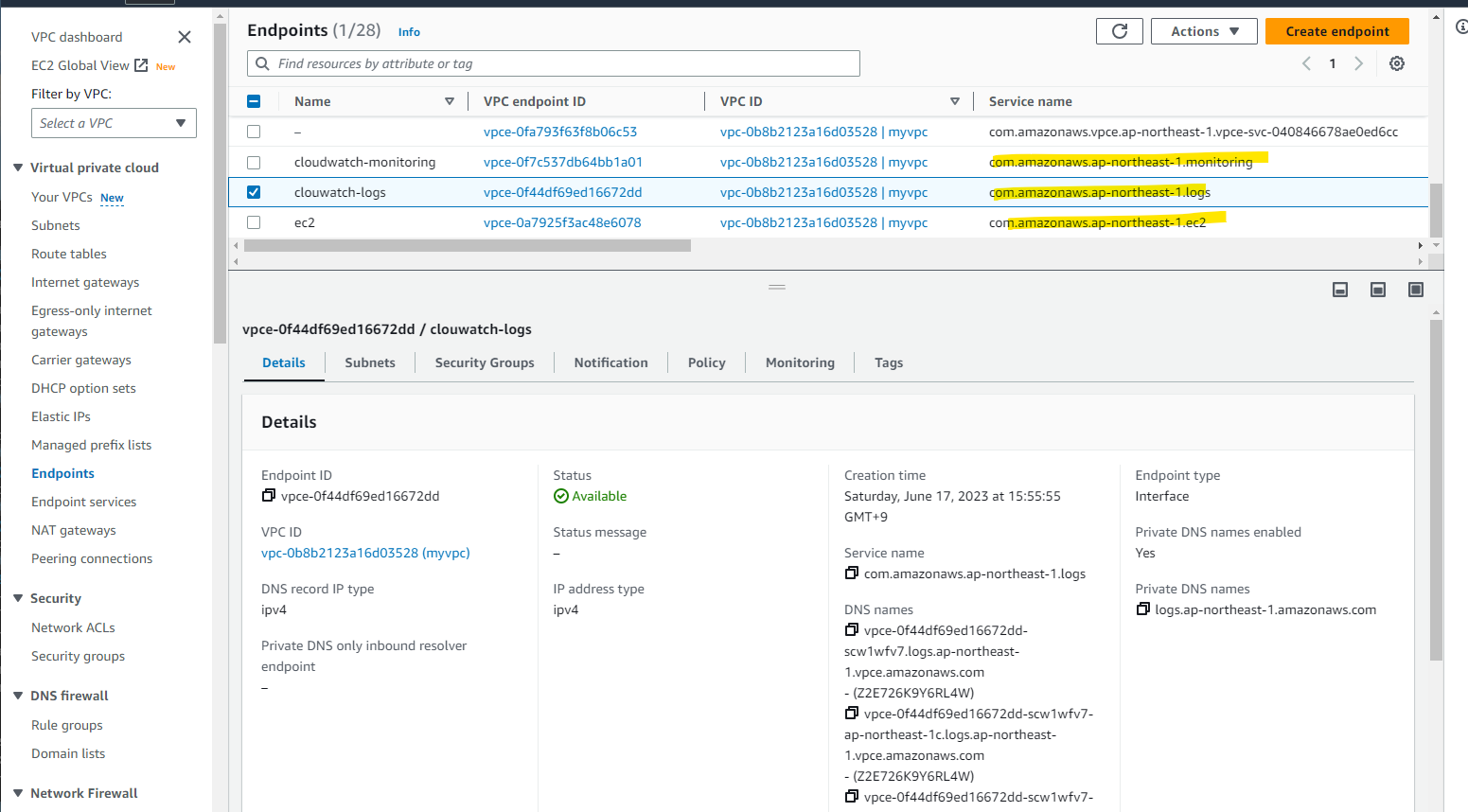
Task: Open NAT gateways page
Action: 74,530
